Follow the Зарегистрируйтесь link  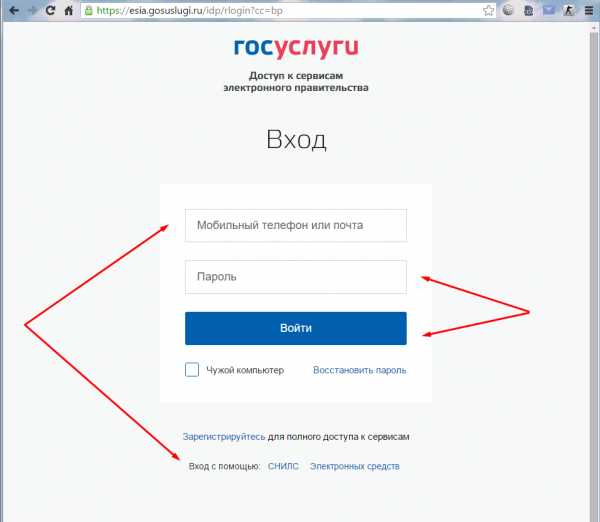224,437
